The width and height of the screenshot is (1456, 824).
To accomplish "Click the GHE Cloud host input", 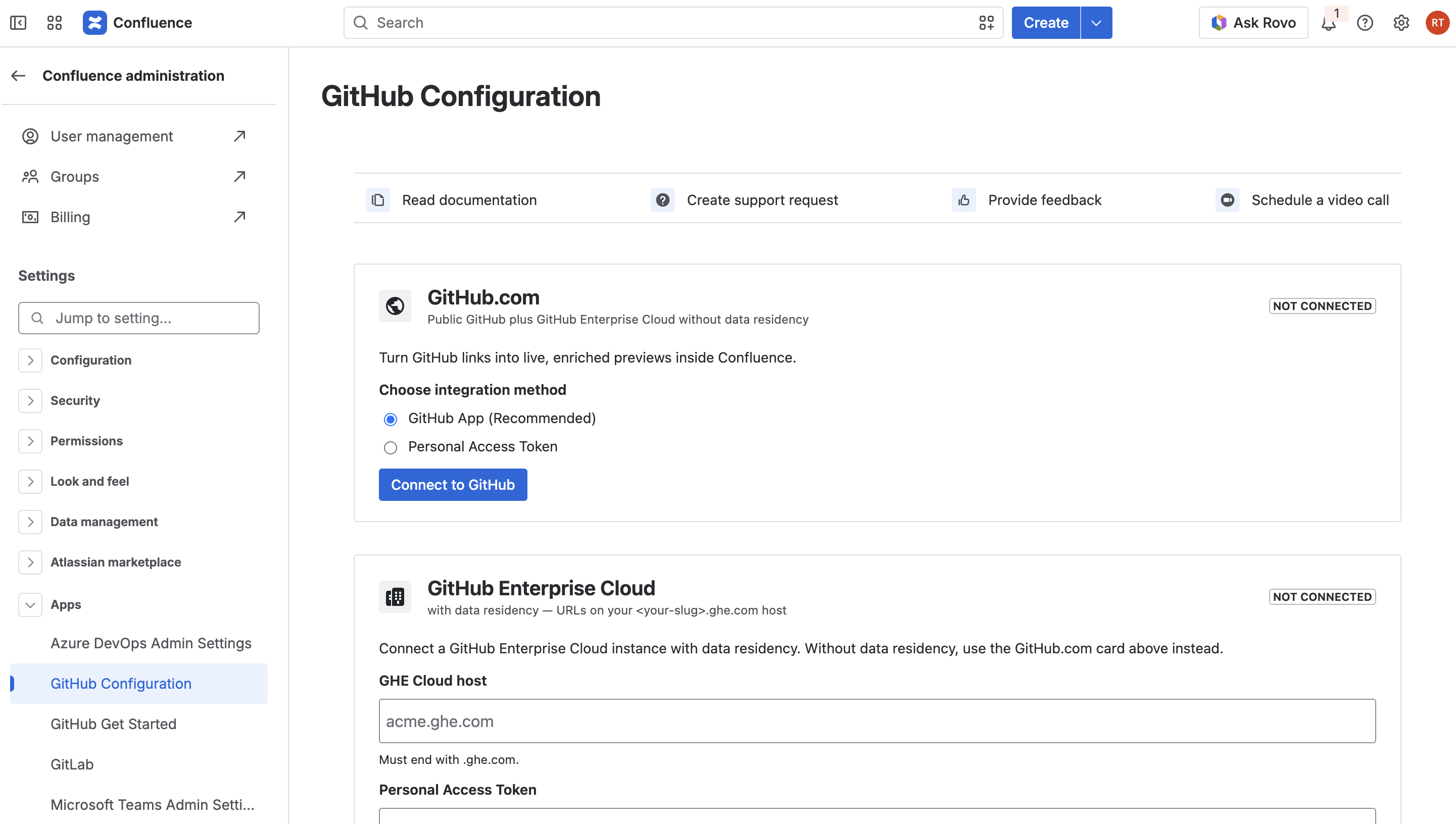I will (x=878, y=722).
